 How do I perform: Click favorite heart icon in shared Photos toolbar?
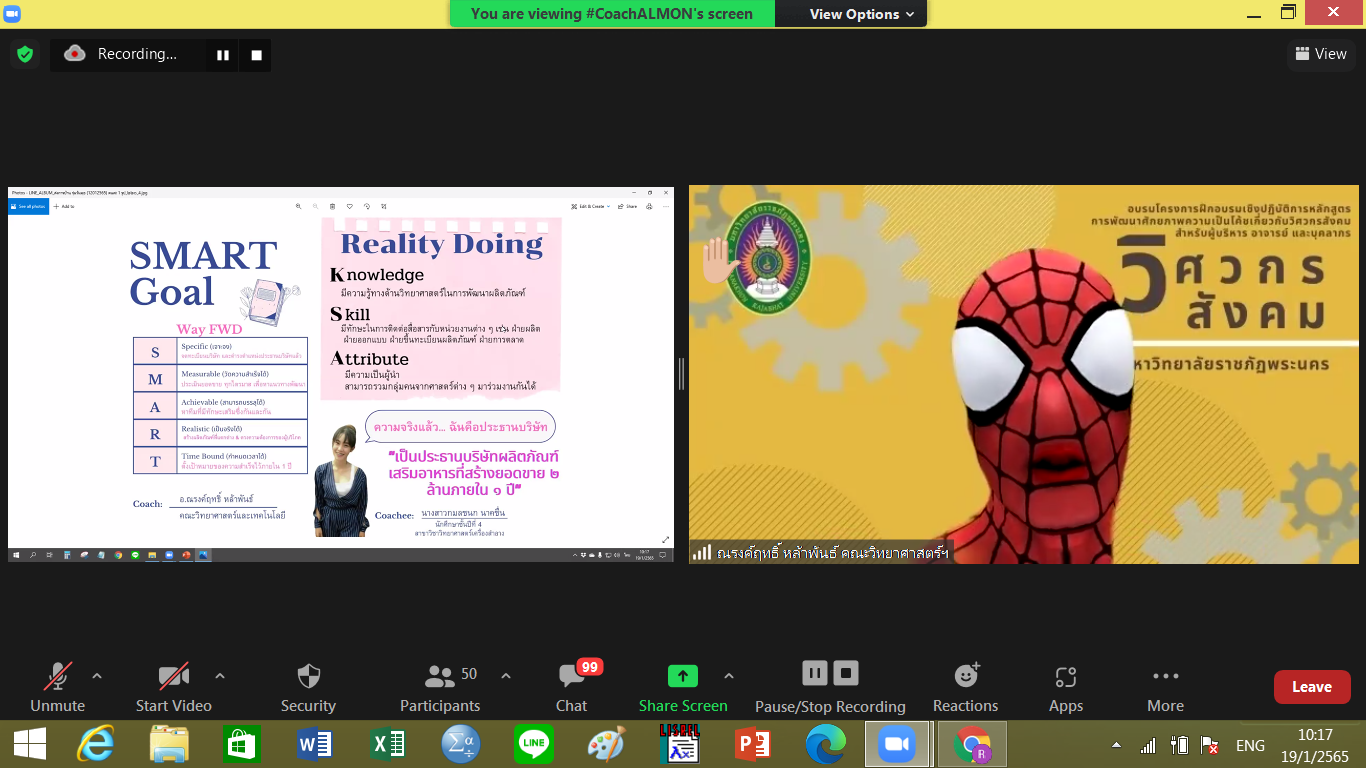pos(349,206)
